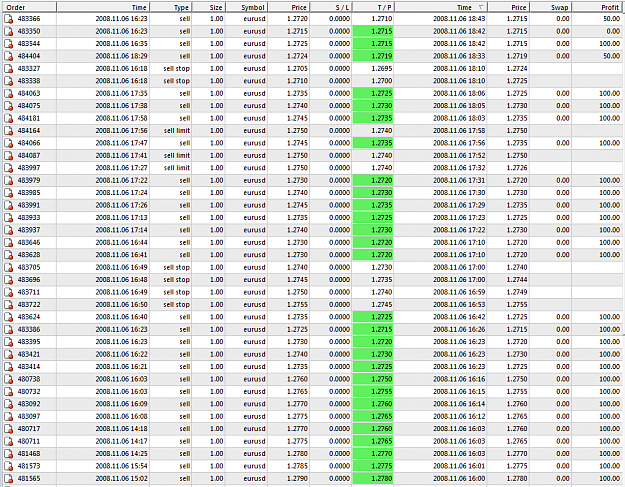Sort by the T / P column header

point(374,7)
